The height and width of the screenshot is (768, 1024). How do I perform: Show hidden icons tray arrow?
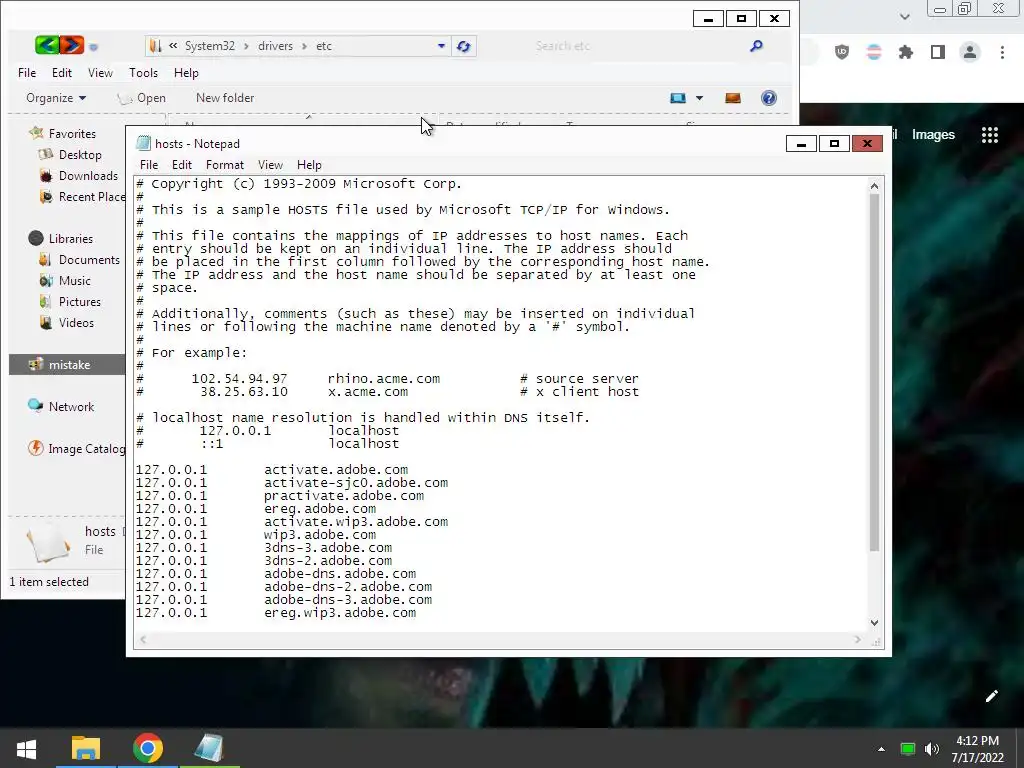881,749
